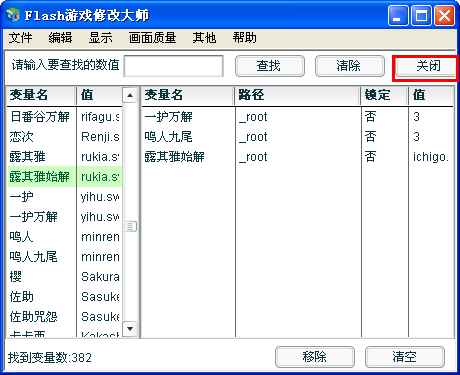Click right table 值 column header

[x=431, y=96]
